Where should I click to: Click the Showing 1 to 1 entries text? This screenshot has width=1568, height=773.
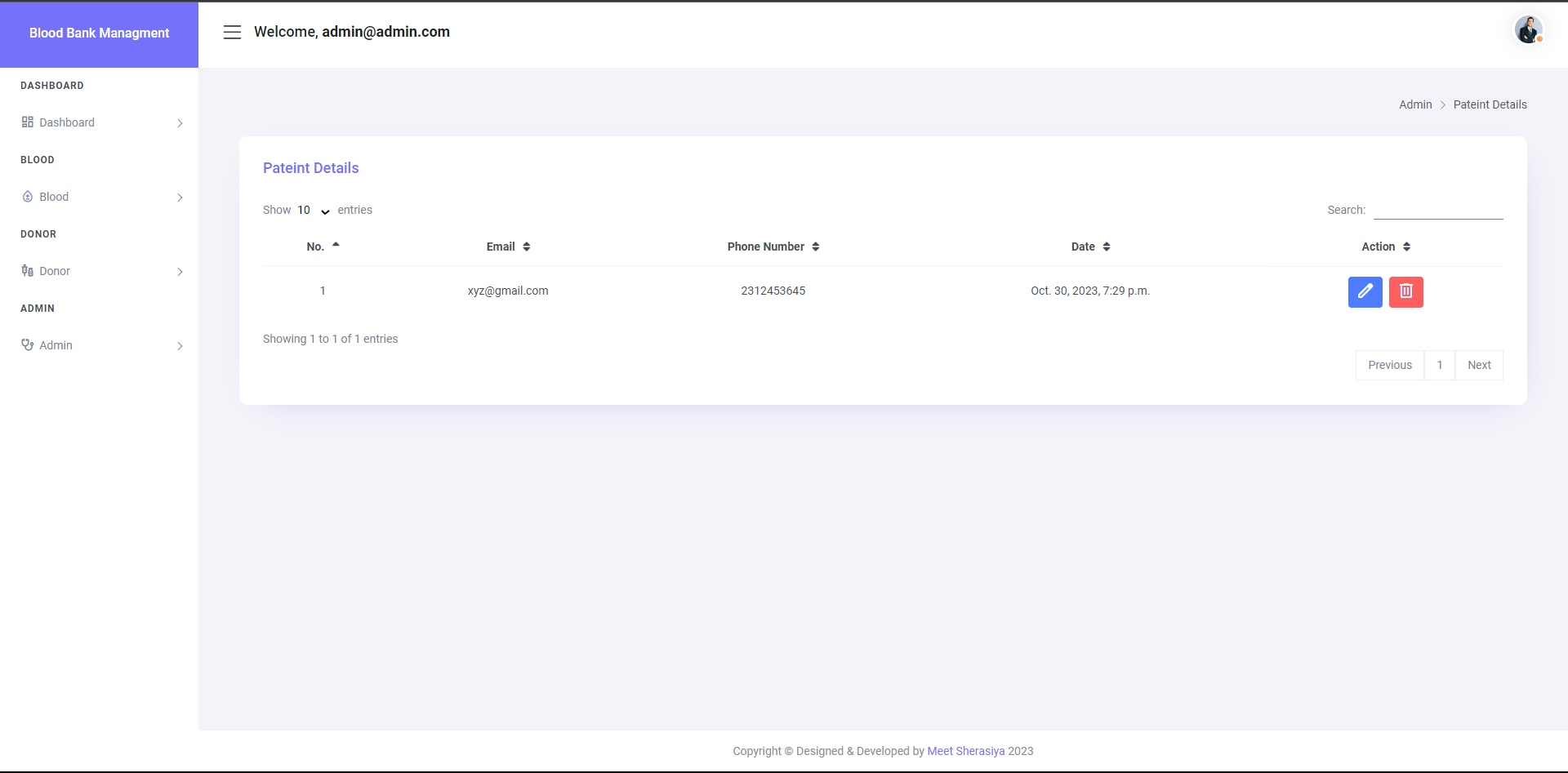coord(330,339)
